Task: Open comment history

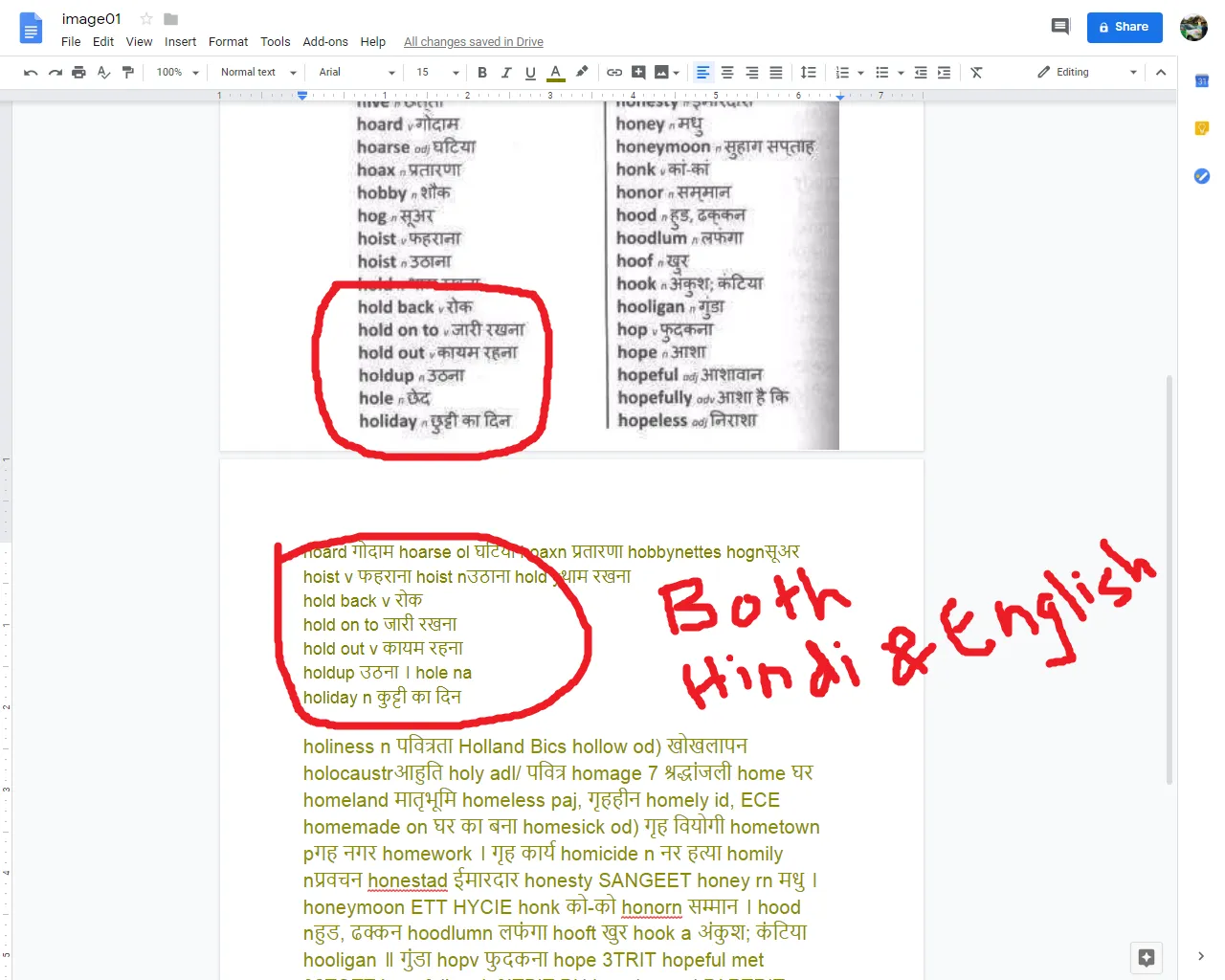Action: [1060, 27]
